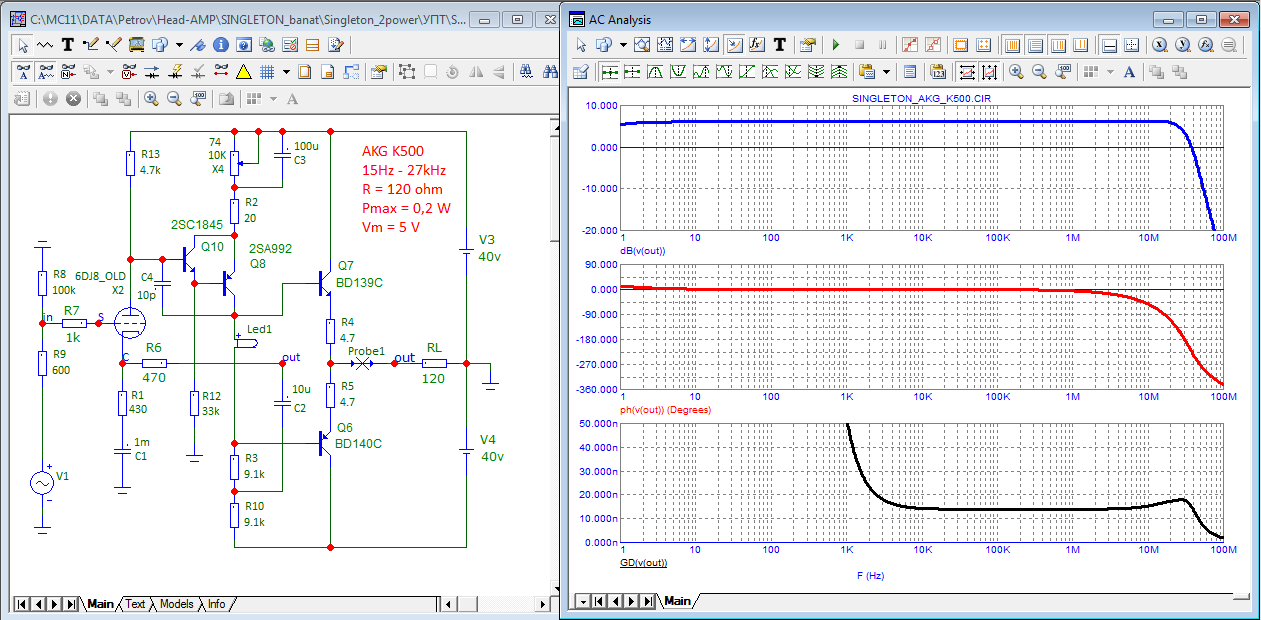Screen dimensions: 1261x620
Task: Expand dropdown next to clipboard icon in AC Analysis
Action: point(886,72)
